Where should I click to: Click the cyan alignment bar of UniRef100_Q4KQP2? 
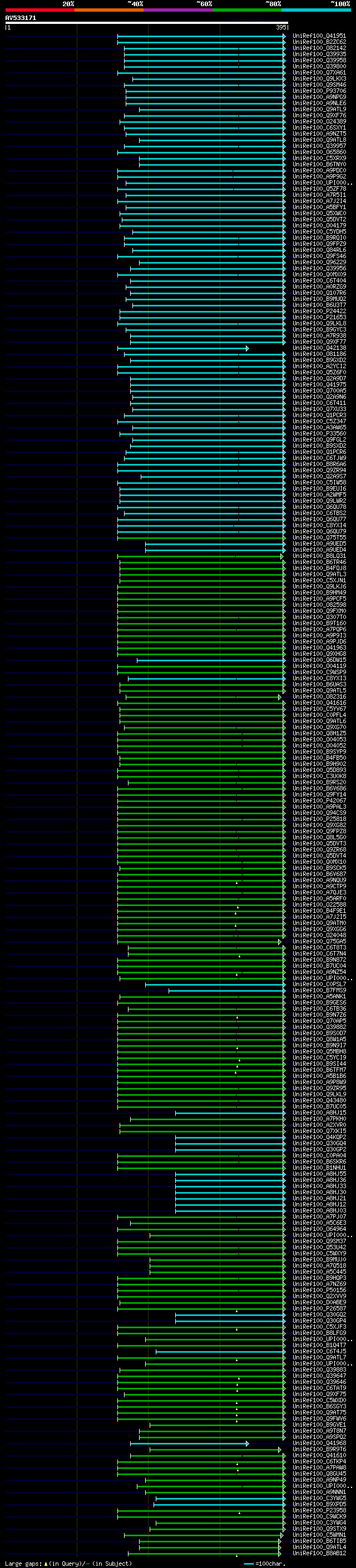pos(230,1137)
